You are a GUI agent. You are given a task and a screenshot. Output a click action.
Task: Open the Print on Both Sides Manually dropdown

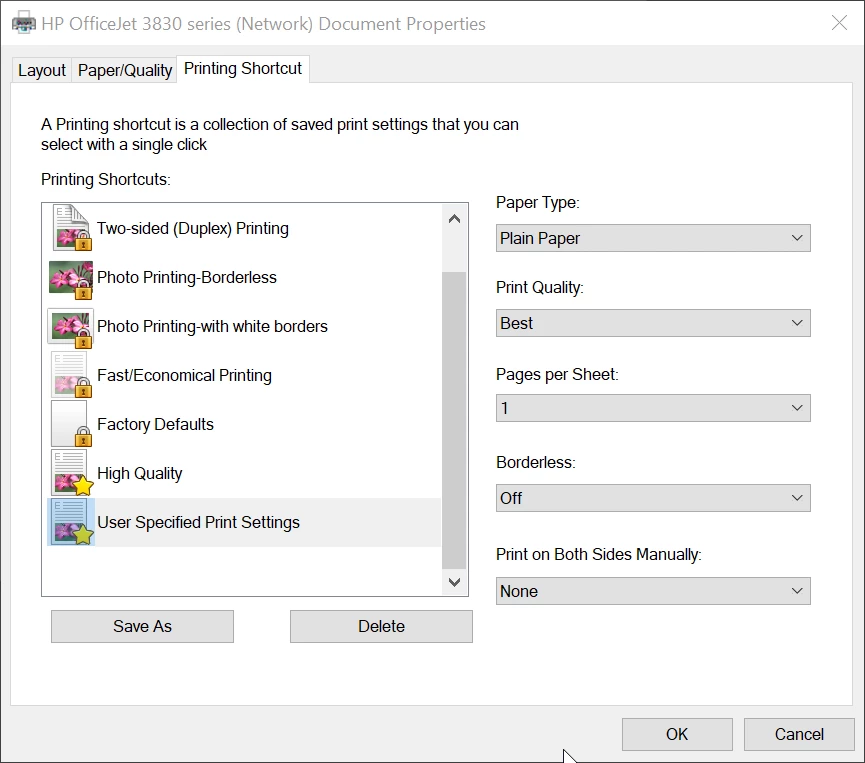click(653, 591)
